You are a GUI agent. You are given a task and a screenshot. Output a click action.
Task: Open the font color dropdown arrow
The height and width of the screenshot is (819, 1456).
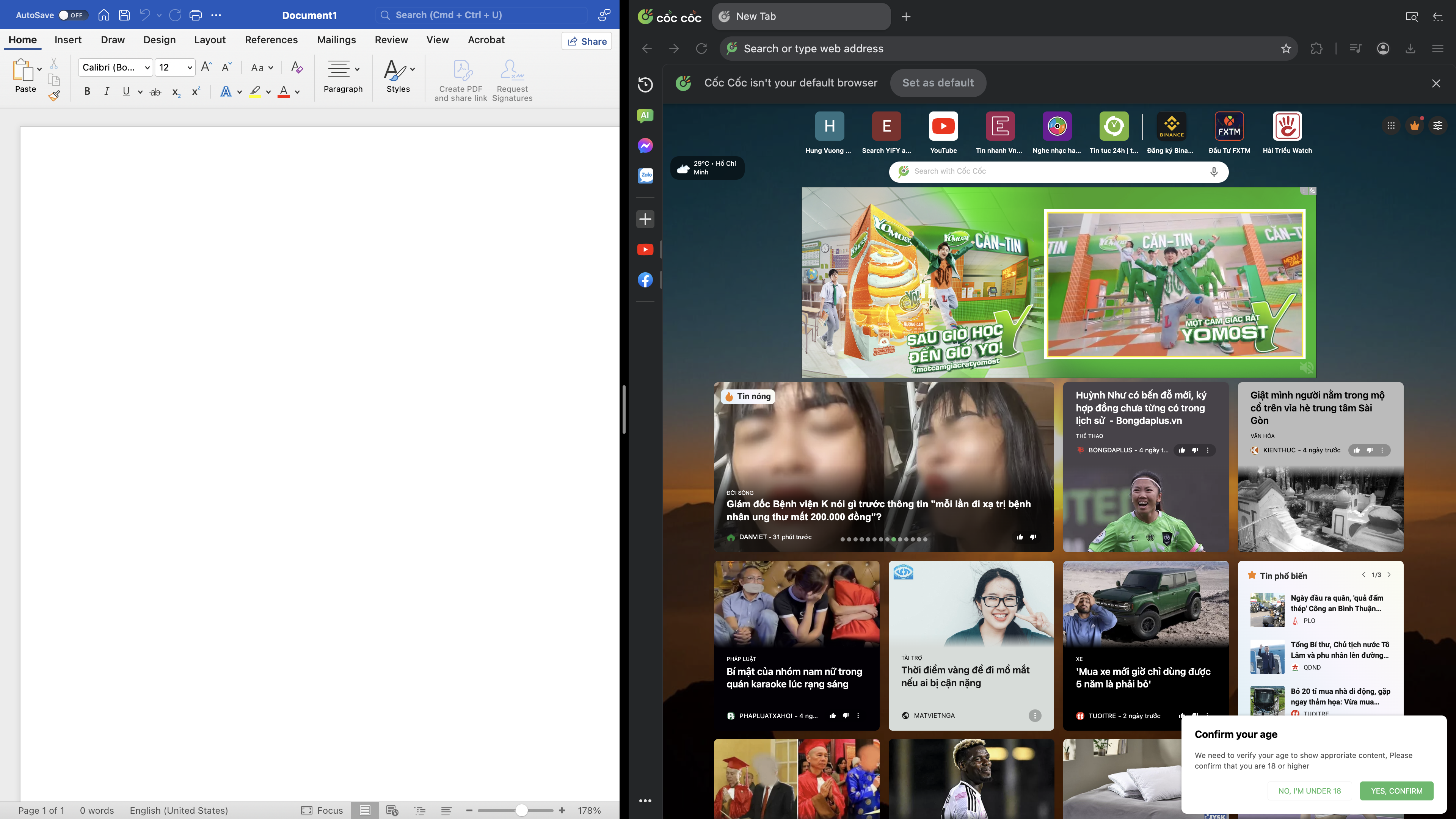[x=297, y=92]
